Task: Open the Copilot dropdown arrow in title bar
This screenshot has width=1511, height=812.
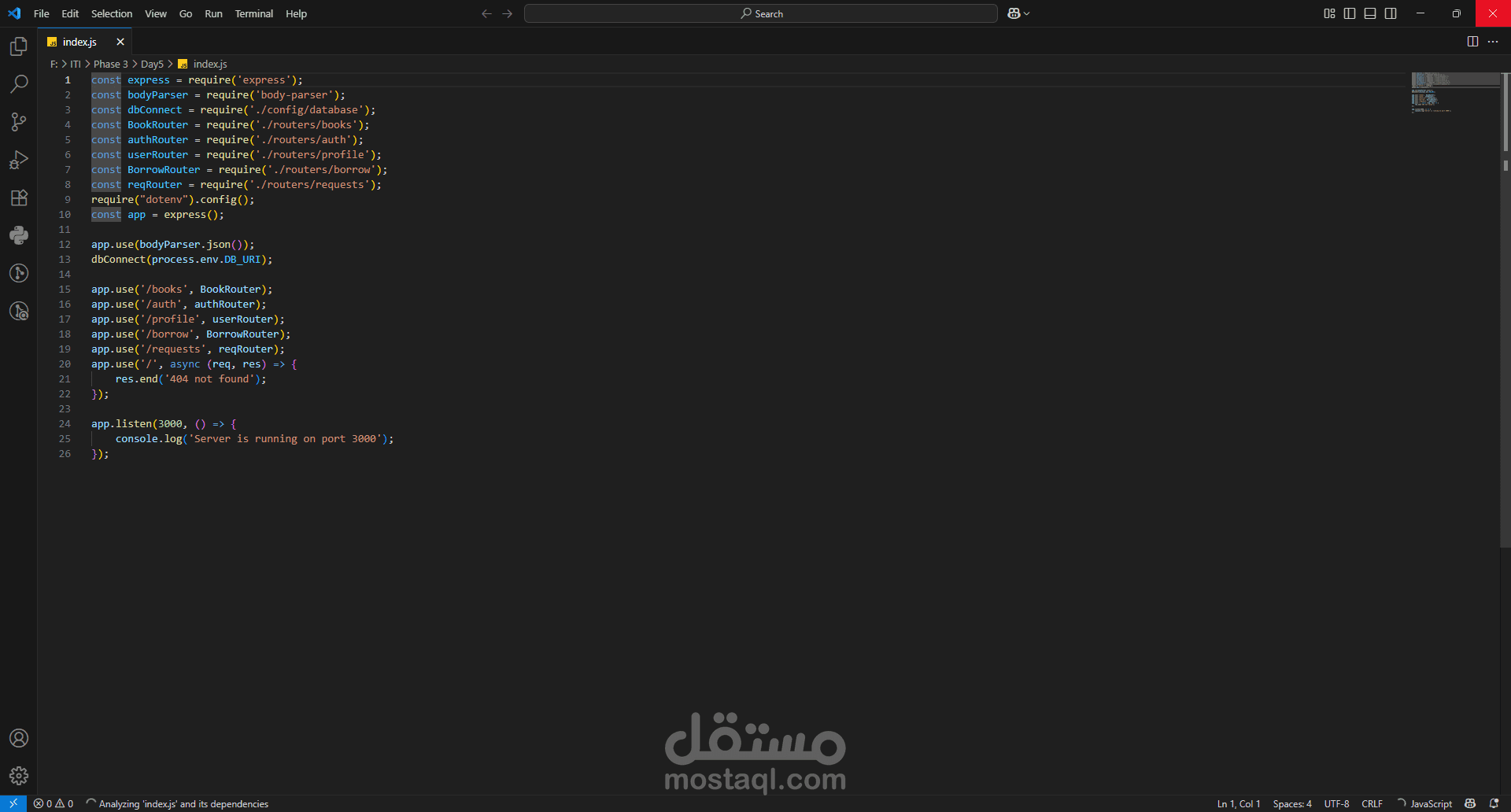Action: 1027,13
